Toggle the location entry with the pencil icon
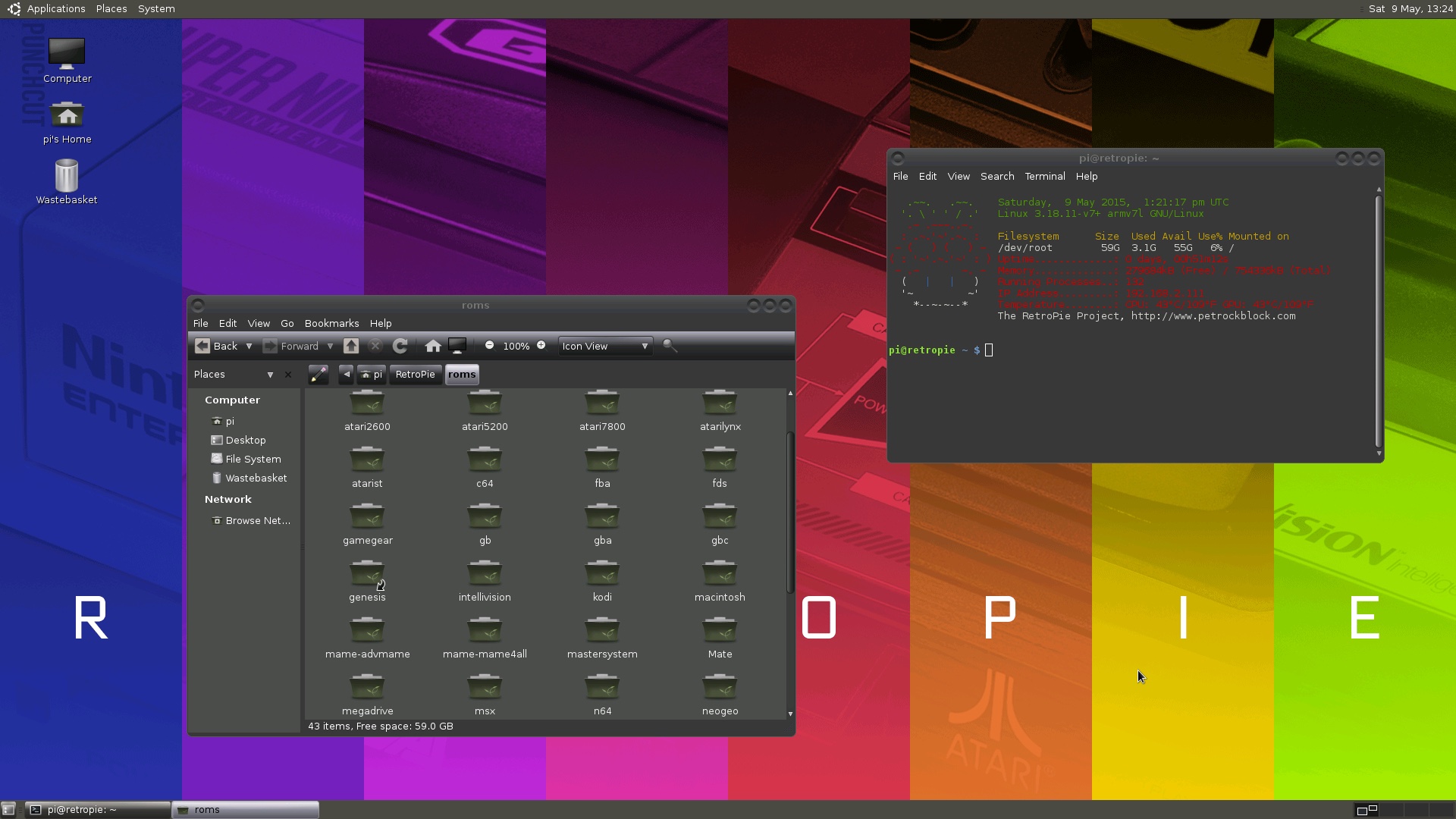Viewport: 1456px width, 819px height. [318, 374]
